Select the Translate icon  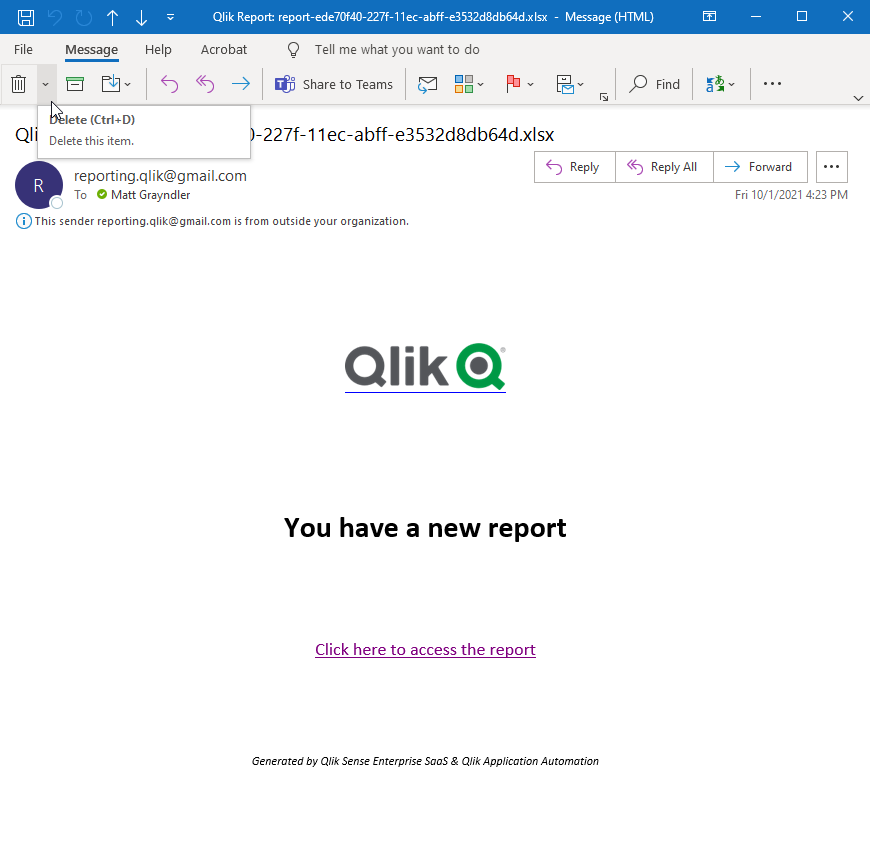(x=715, y=84)
